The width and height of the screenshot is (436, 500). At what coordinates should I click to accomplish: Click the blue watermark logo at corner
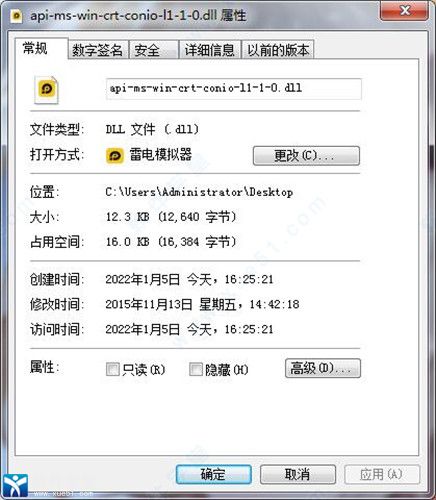pos(14,485)
